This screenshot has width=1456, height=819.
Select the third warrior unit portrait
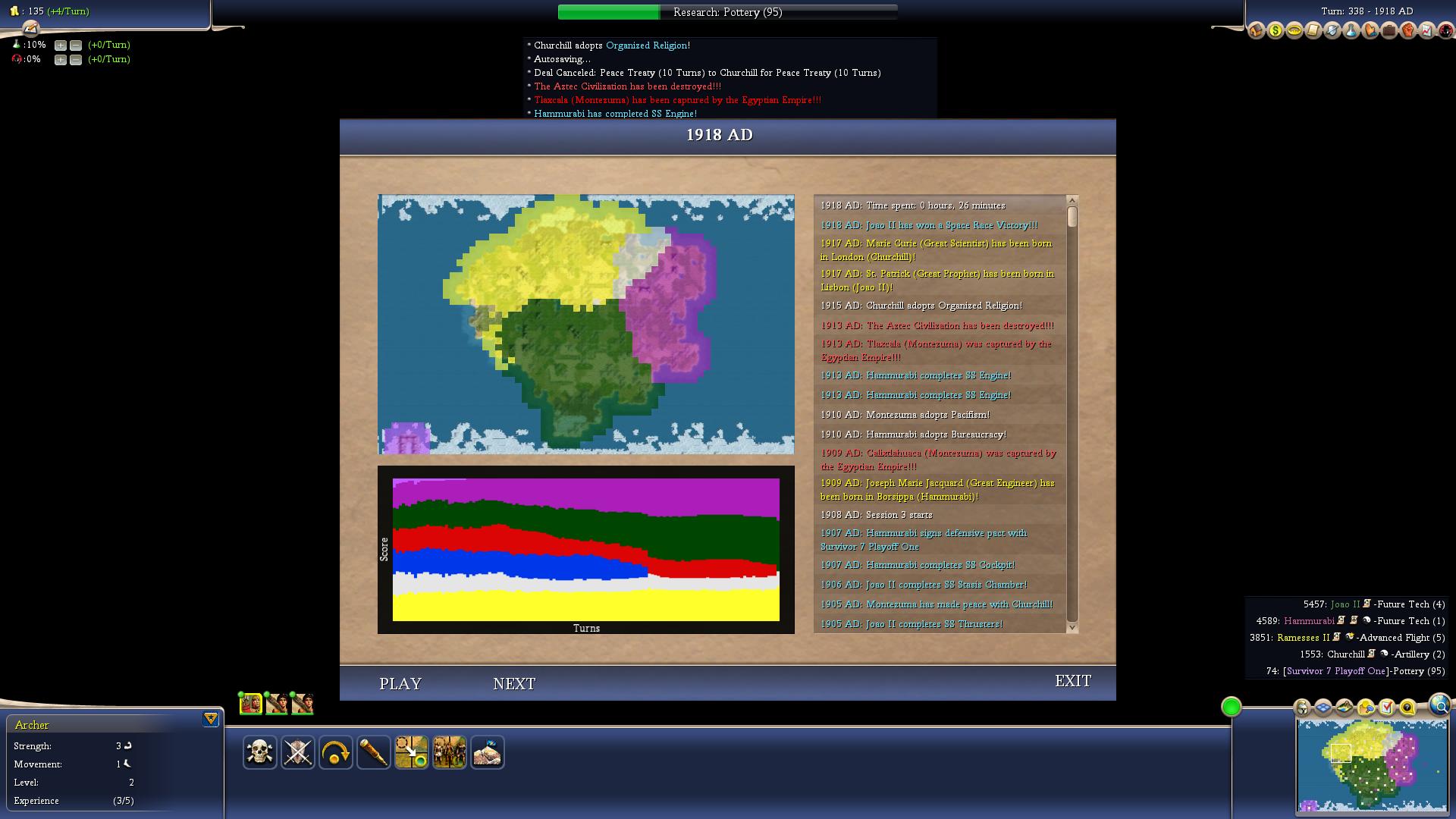point(303,704)
